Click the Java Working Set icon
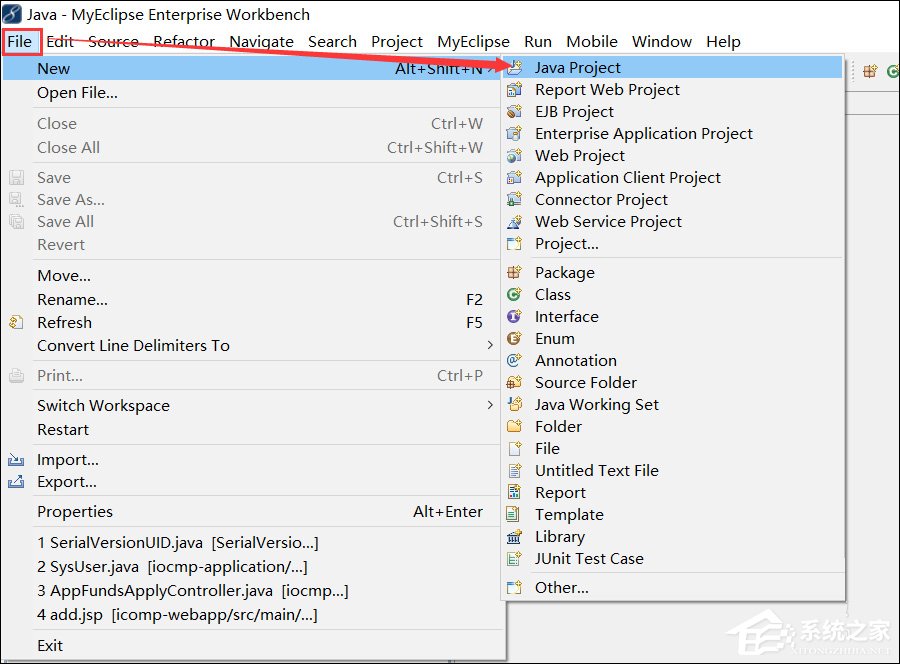This screenshot has width=900, height=664. point(515,404)
